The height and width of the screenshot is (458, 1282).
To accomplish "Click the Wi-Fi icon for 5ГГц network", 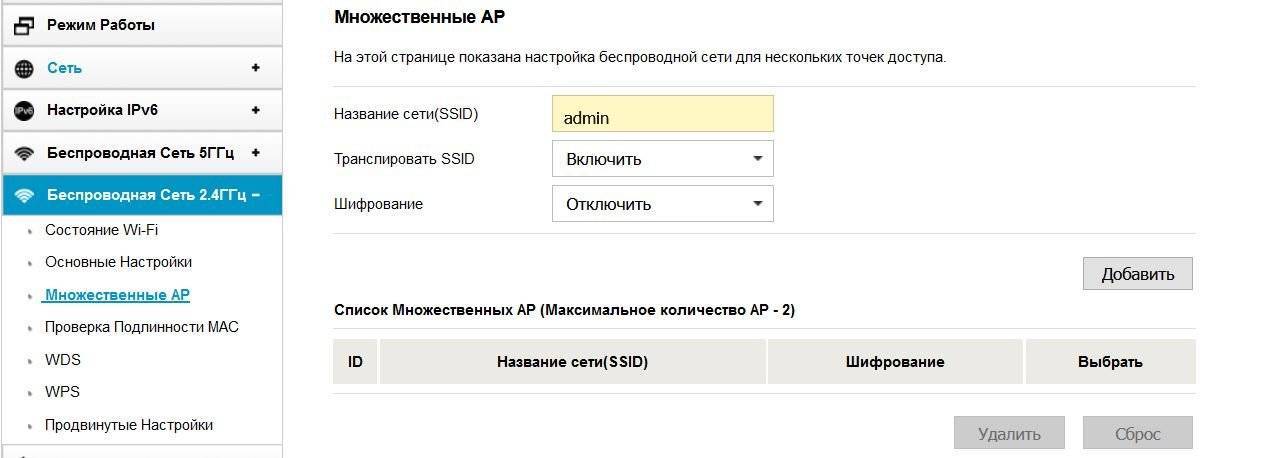I will pos(24,153).
